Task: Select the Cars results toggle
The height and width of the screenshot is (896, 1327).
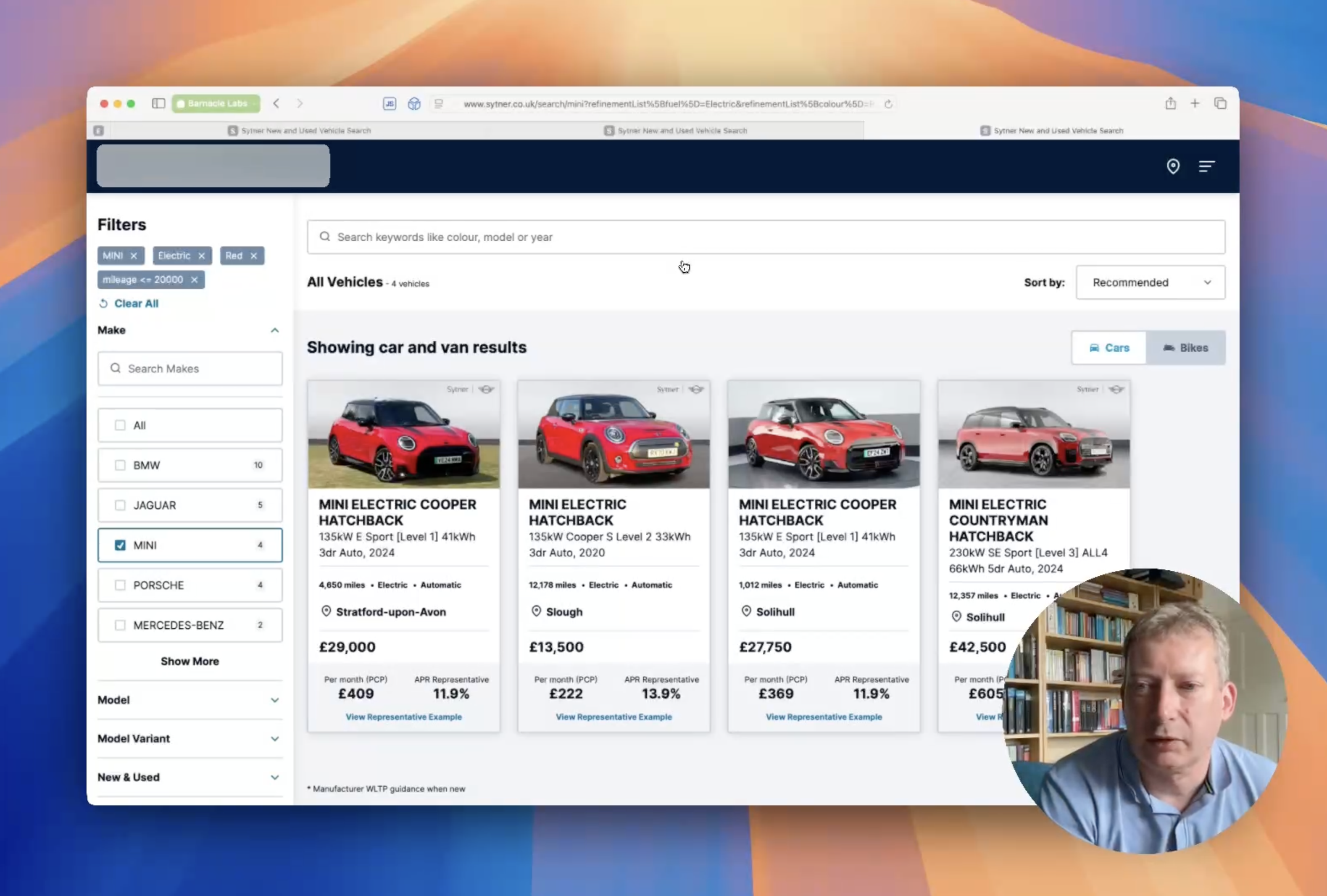Action: (1109, 348)
